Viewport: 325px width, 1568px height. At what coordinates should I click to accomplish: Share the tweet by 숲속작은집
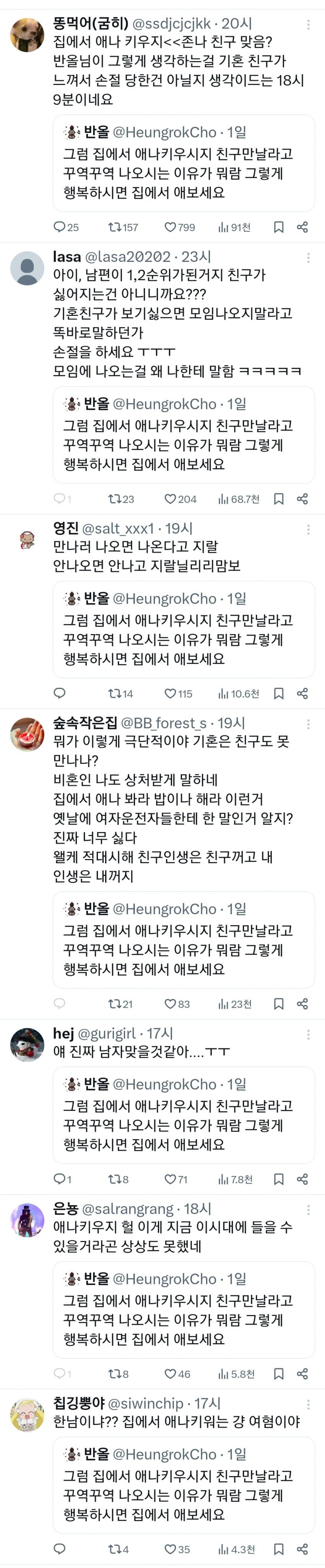302,1004
